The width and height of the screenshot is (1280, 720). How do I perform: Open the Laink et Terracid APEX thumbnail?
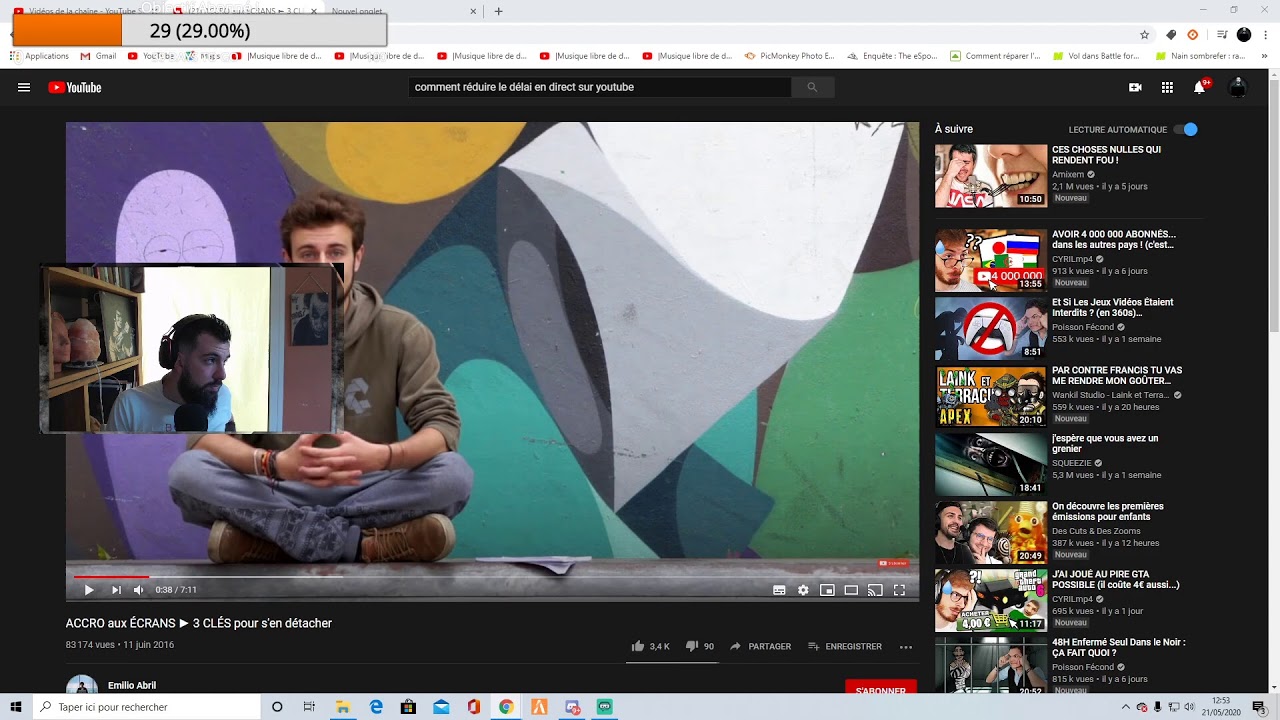[x=991, y=397]
